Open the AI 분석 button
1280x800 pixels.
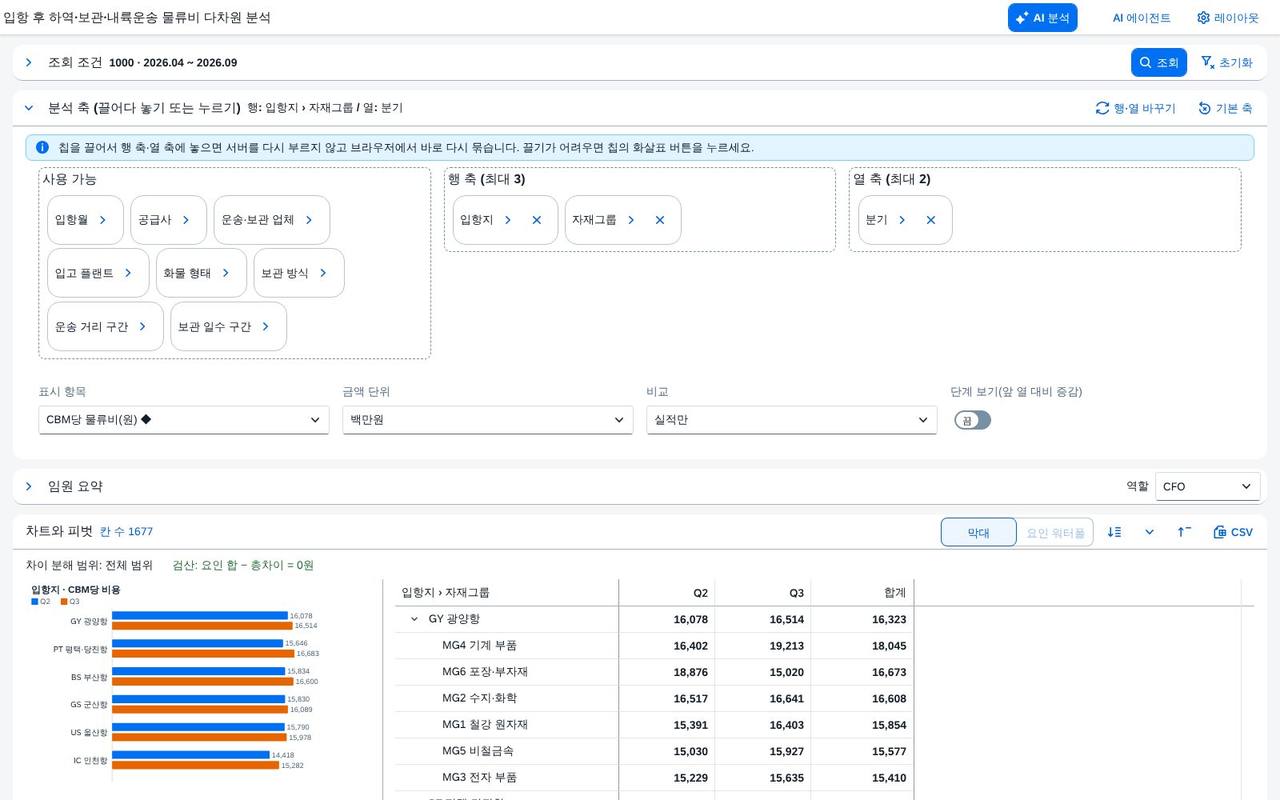(x=1042, y=18)
